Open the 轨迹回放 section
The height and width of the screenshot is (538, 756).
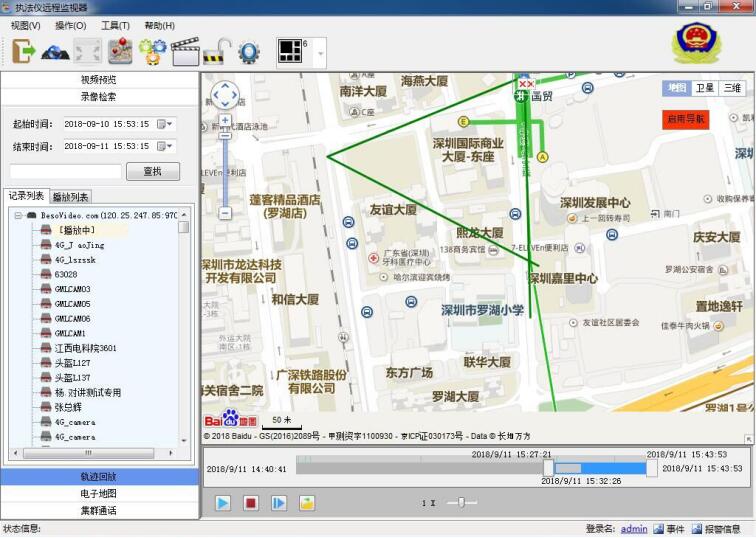point(99,477)
